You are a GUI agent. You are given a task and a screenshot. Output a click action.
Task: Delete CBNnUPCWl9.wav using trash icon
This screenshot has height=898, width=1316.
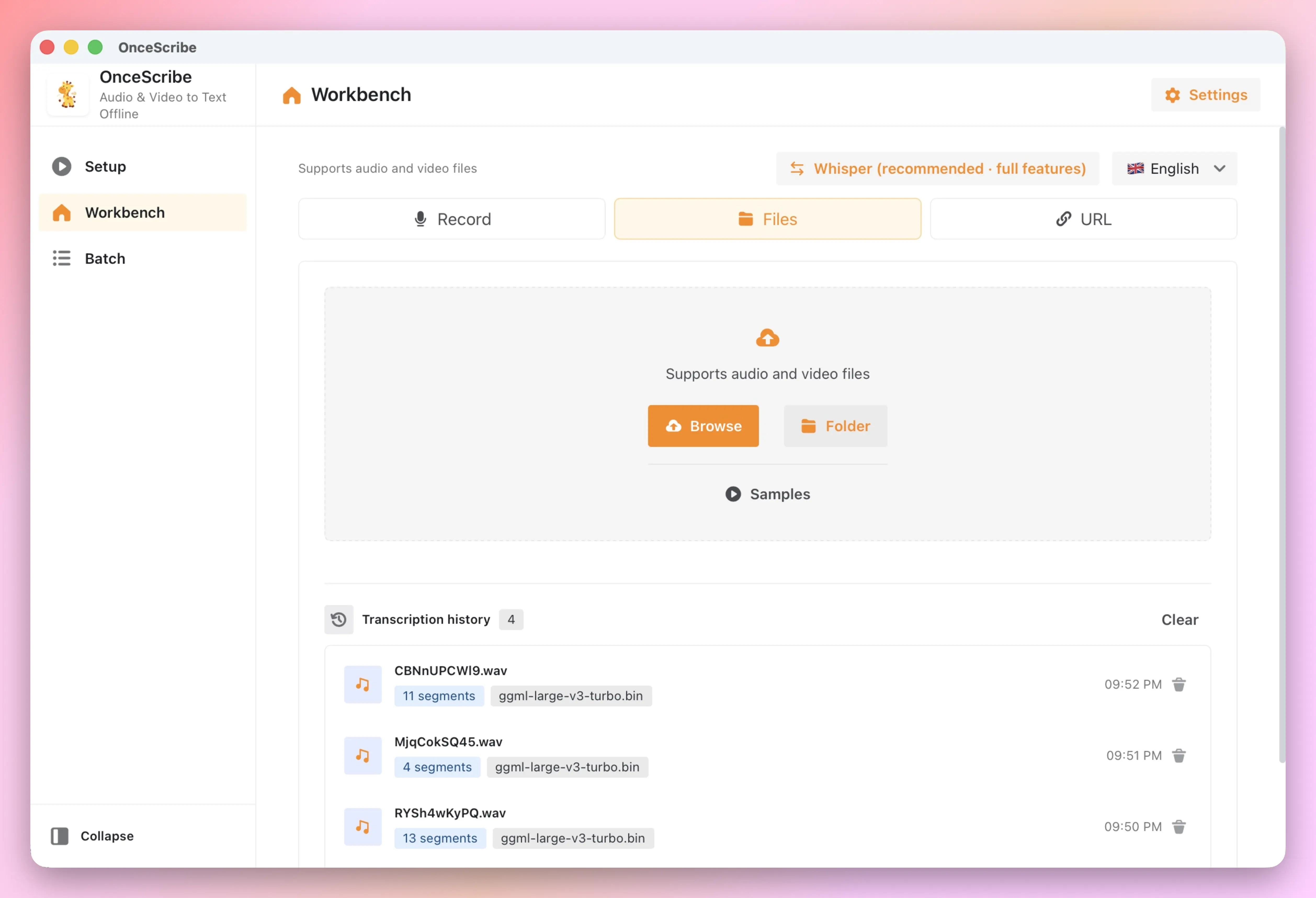(1178, 684)
